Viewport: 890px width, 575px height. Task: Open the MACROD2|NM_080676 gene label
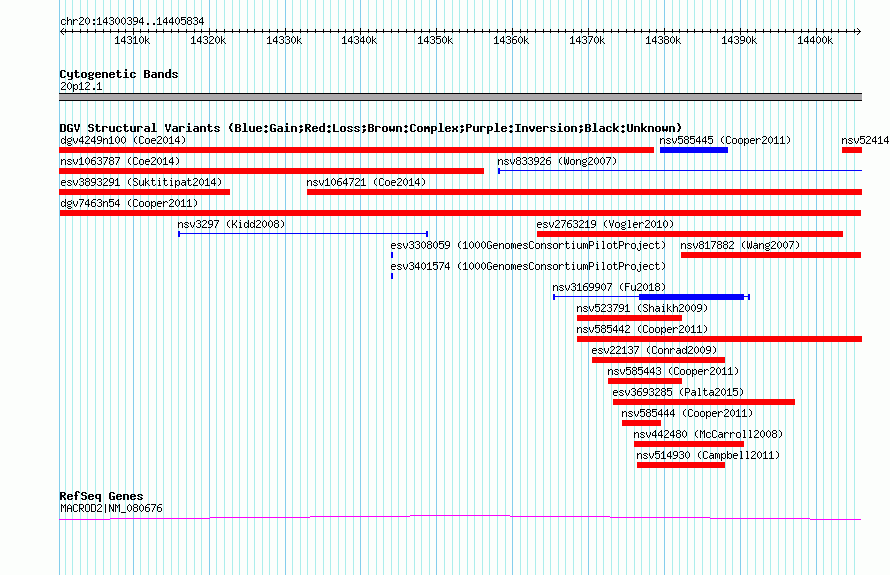tap(111, 508)
